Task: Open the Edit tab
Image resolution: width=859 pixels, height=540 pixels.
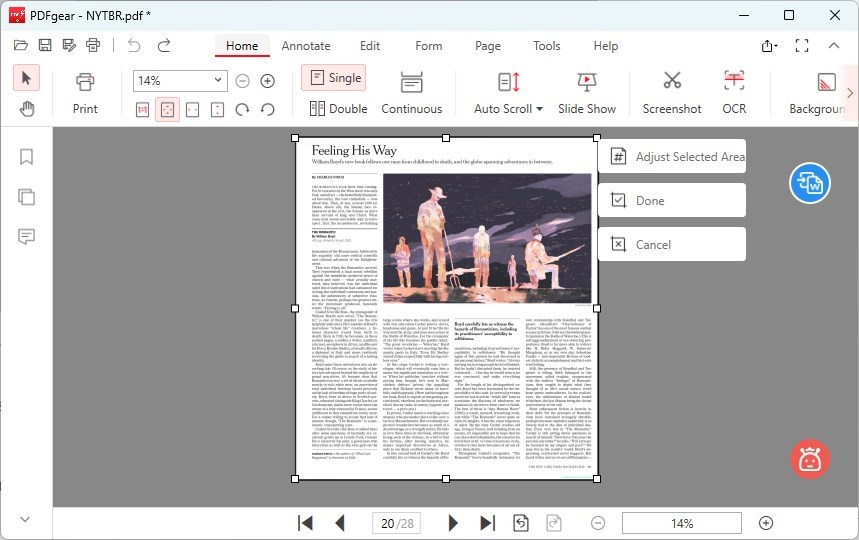Action: point(370,46)
